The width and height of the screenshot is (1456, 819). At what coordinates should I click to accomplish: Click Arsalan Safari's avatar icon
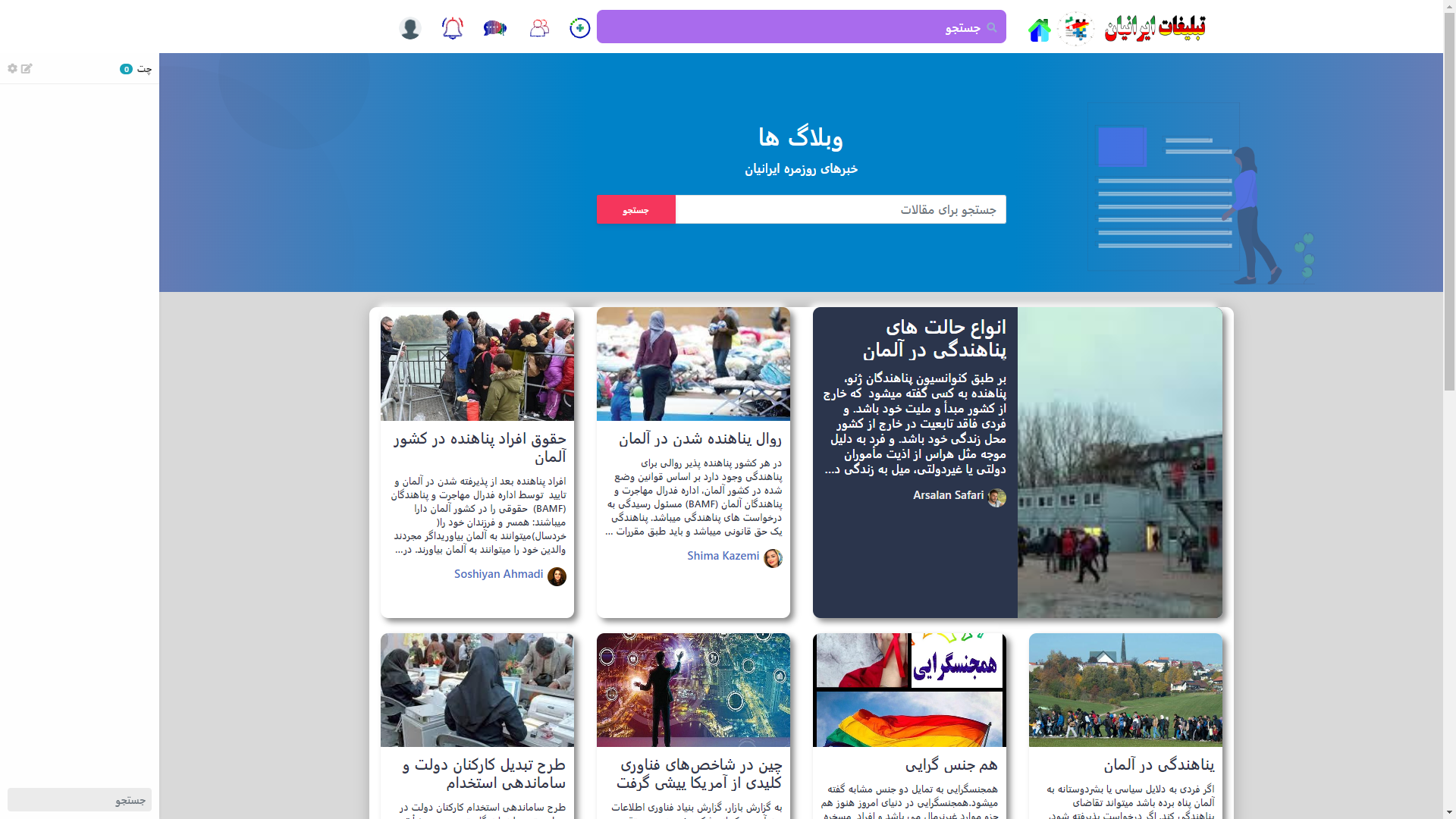point(996,497)
